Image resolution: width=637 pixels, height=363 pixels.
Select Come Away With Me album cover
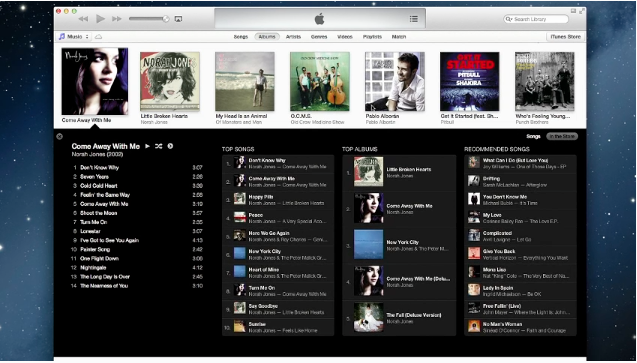[95, 81]
